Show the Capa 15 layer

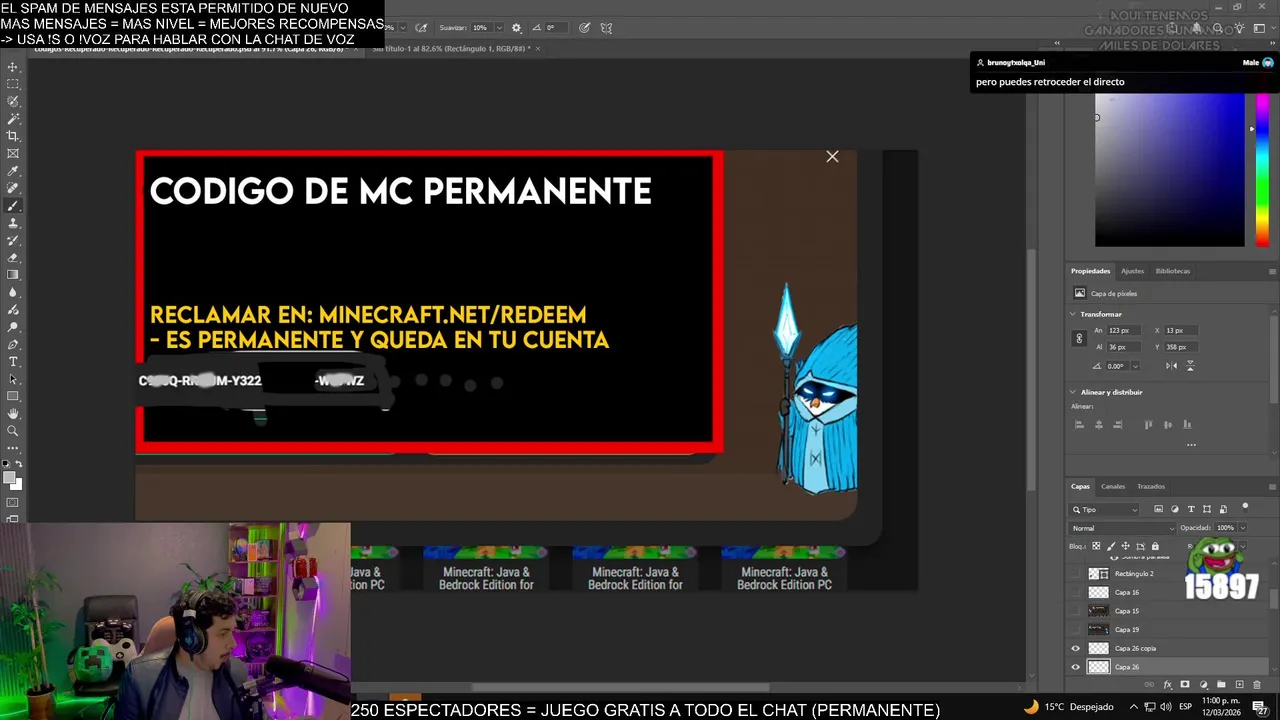tap(1075, 611)
